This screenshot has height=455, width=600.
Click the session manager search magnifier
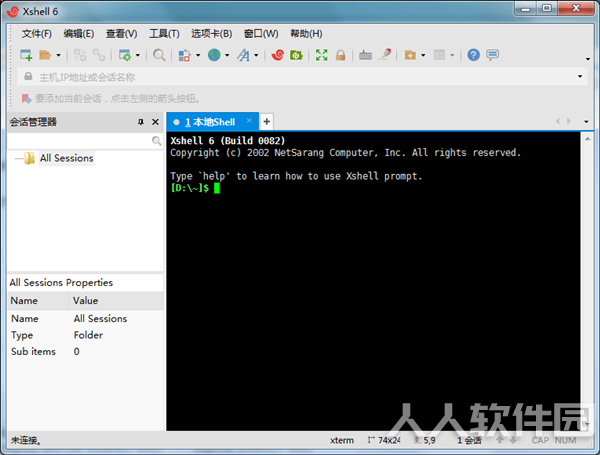point(156,141)
